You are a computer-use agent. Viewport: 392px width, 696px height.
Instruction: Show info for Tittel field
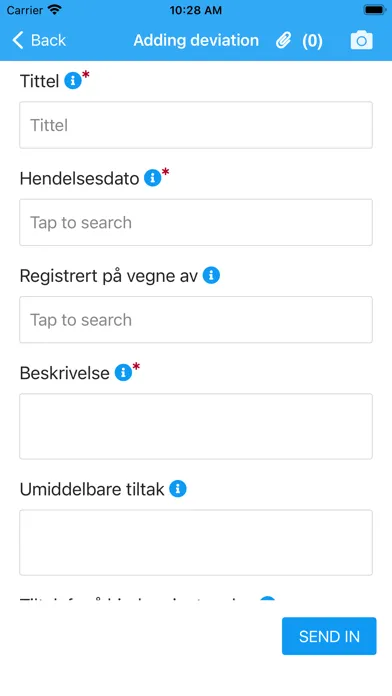[73, 81]
